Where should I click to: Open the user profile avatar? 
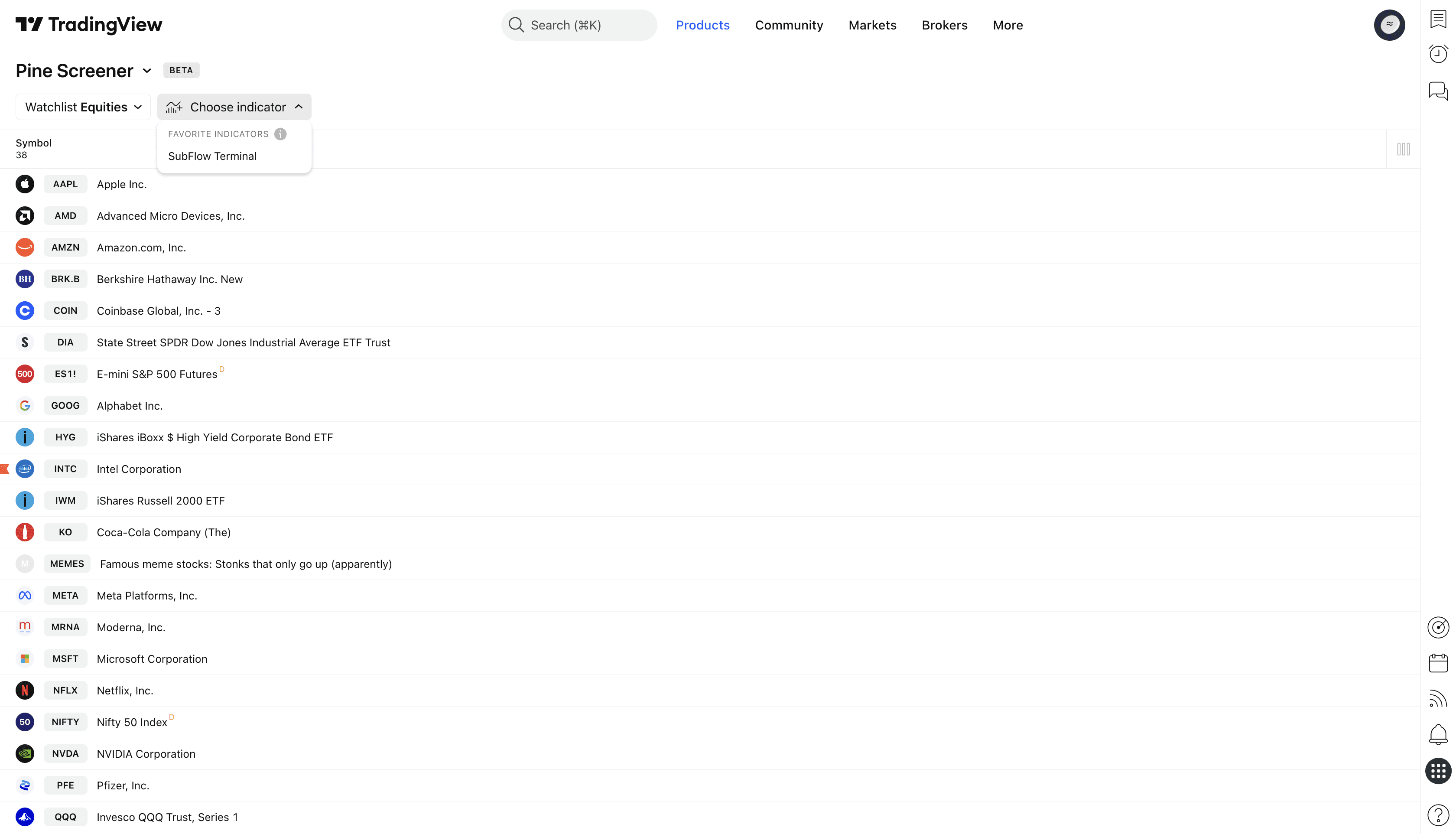tap(1389, 25)
